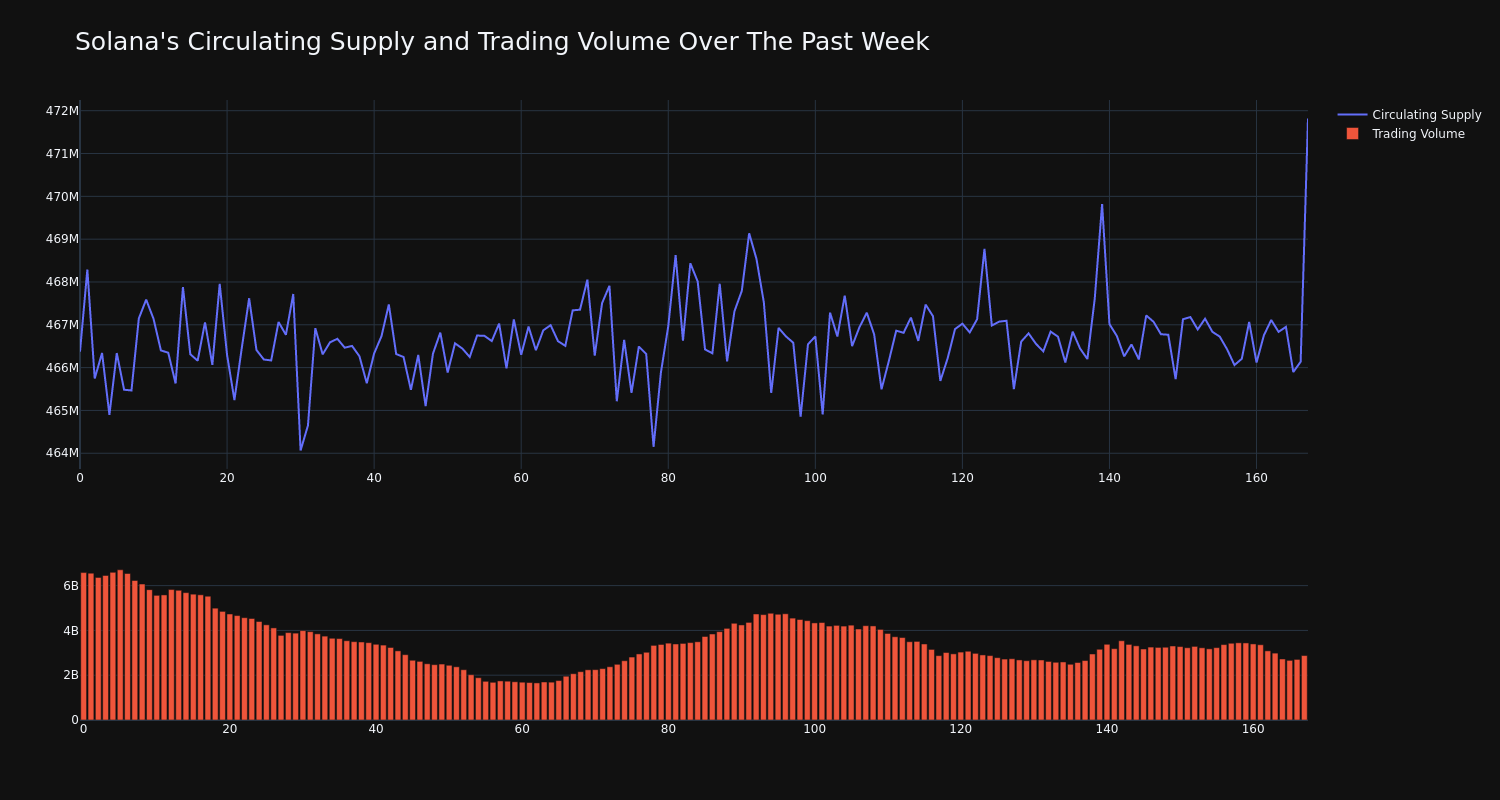Select the 470M y-axis label
The image size is (1500, 800).
(x=62, y=197)
